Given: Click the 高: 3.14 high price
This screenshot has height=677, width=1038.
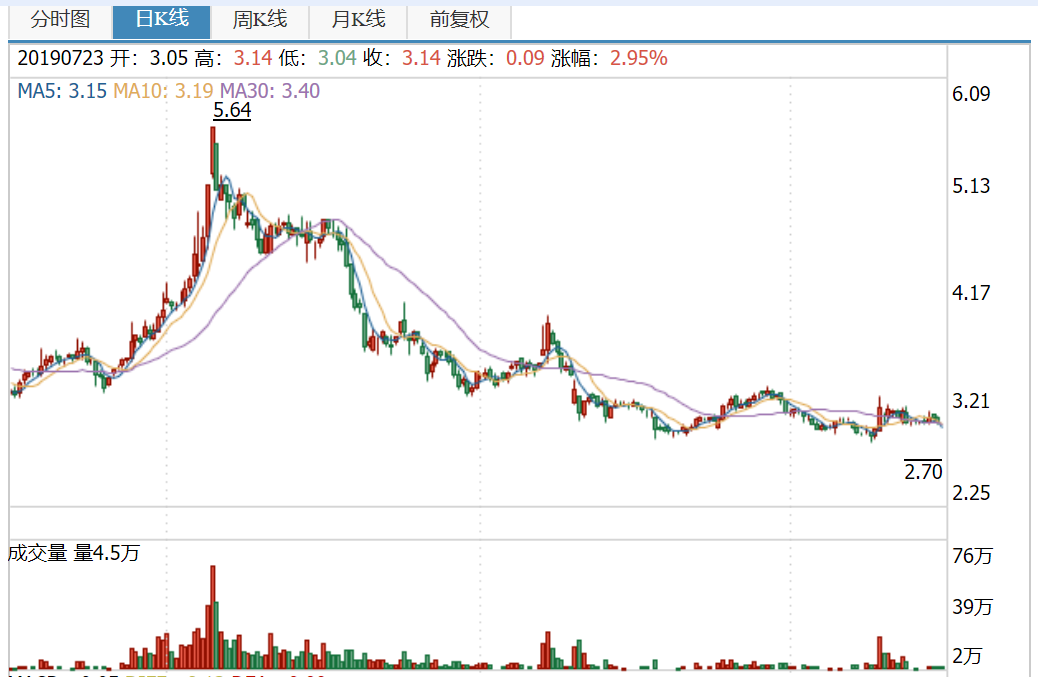Looking at the screenshot, I should [233, 58].
